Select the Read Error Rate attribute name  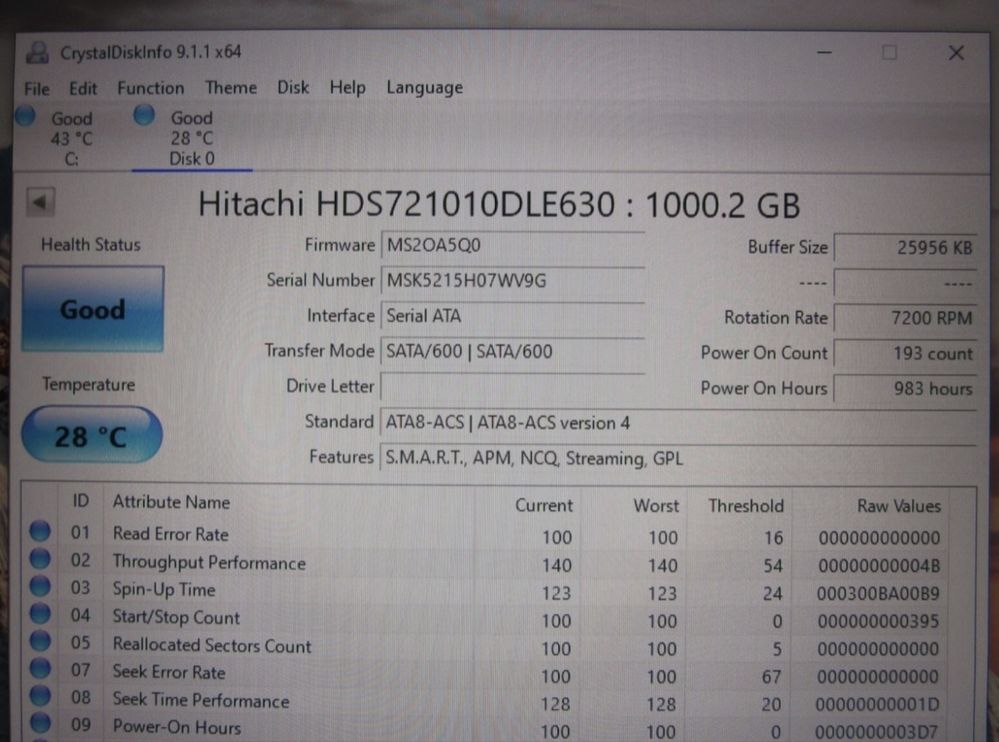pos(170,534)
